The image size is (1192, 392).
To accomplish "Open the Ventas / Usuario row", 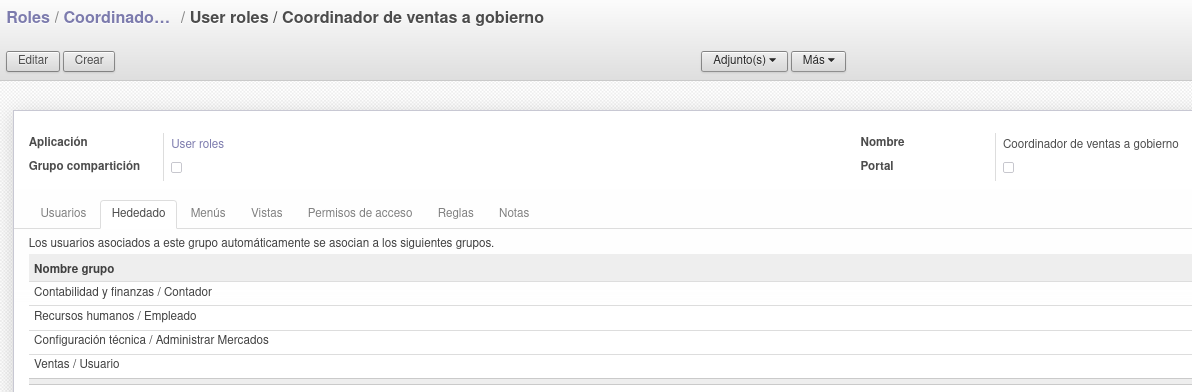I will pyautogui.click(x=610, y=365).
